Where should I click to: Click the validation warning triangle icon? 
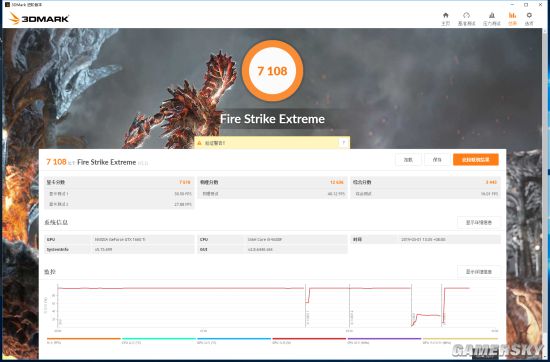coord(199,143)
